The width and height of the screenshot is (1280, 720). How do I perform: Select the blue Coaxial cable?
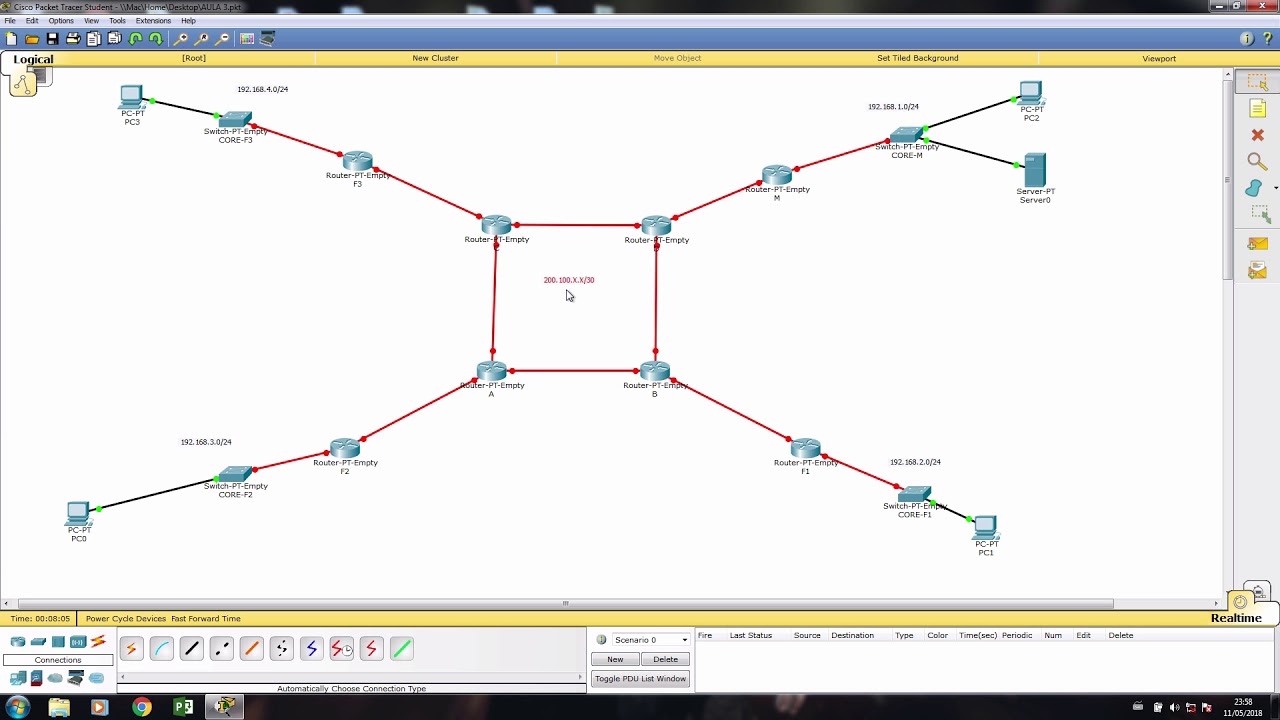point(311,649)
